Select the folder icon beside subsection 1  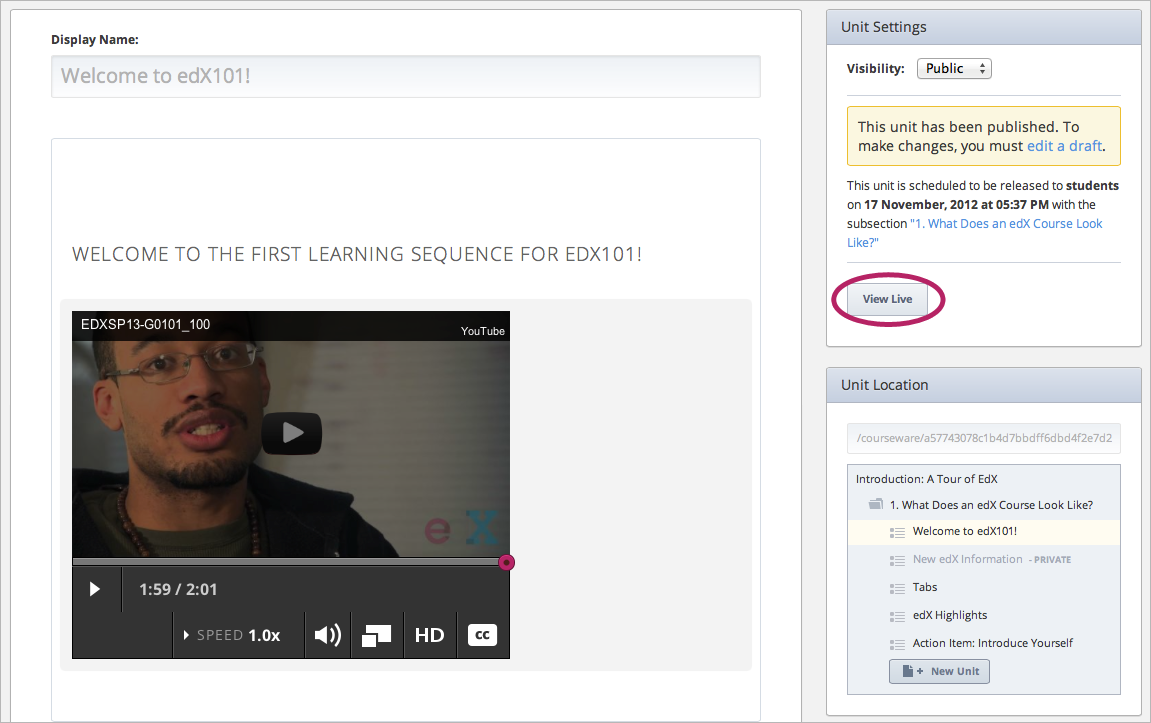(x=876, y=505)
